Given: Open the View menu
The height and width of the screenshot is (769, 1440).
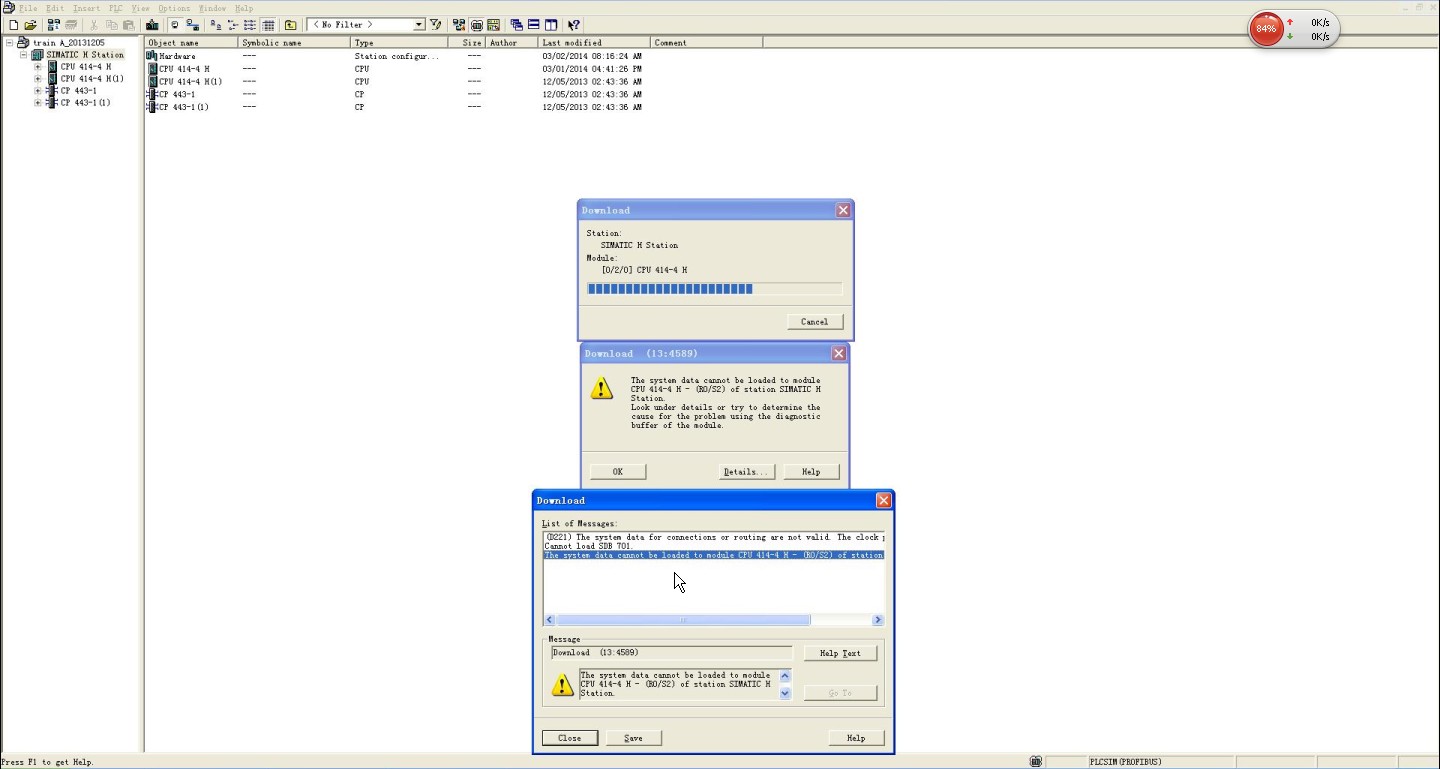Looking at the screenshot, I should pyautogui.click(x=141, y=8).
